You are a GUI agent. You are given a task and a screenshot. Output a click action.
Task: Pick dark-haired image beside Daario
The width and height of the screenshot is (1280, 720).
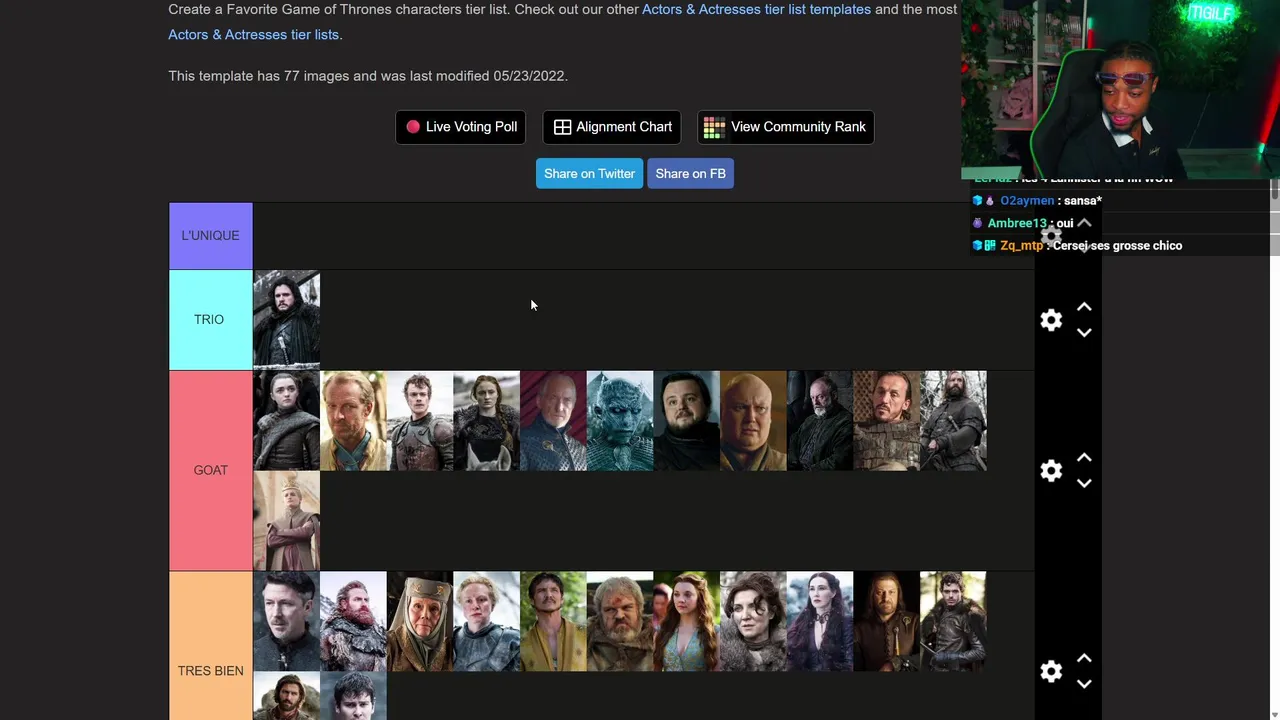353,696
